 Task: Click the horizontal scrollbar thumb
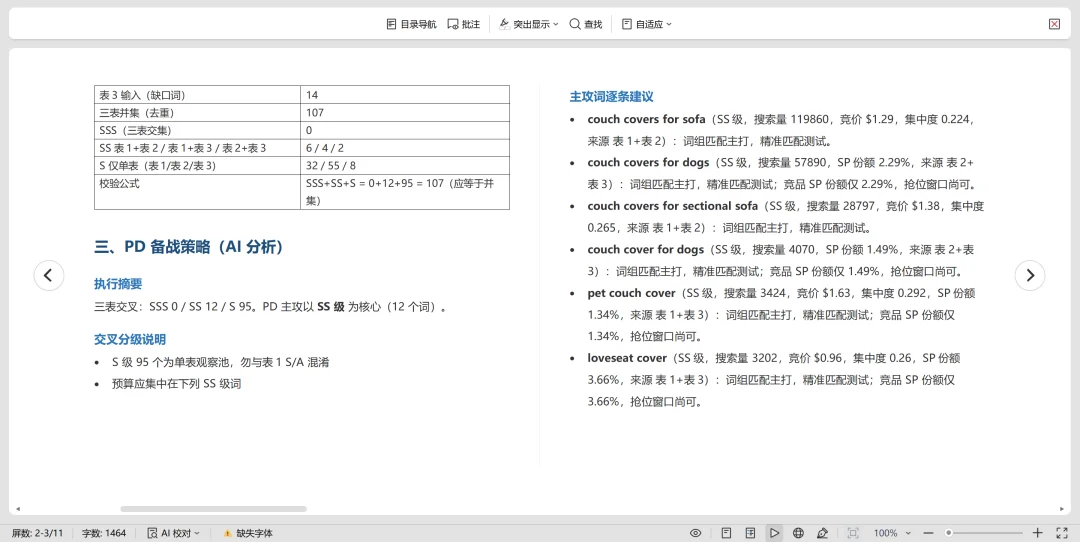(x=214, y=509)
